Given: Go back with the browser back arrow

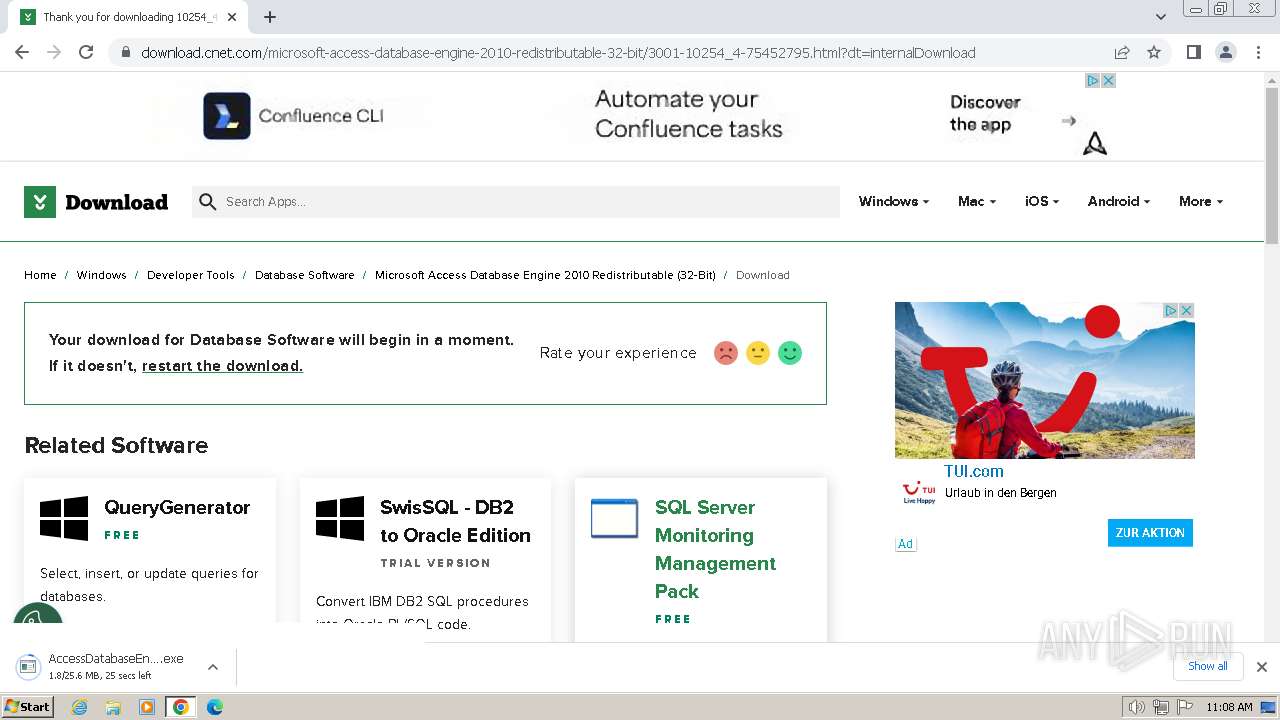Looking at the screenshot, I should click(x=22, y=52).
